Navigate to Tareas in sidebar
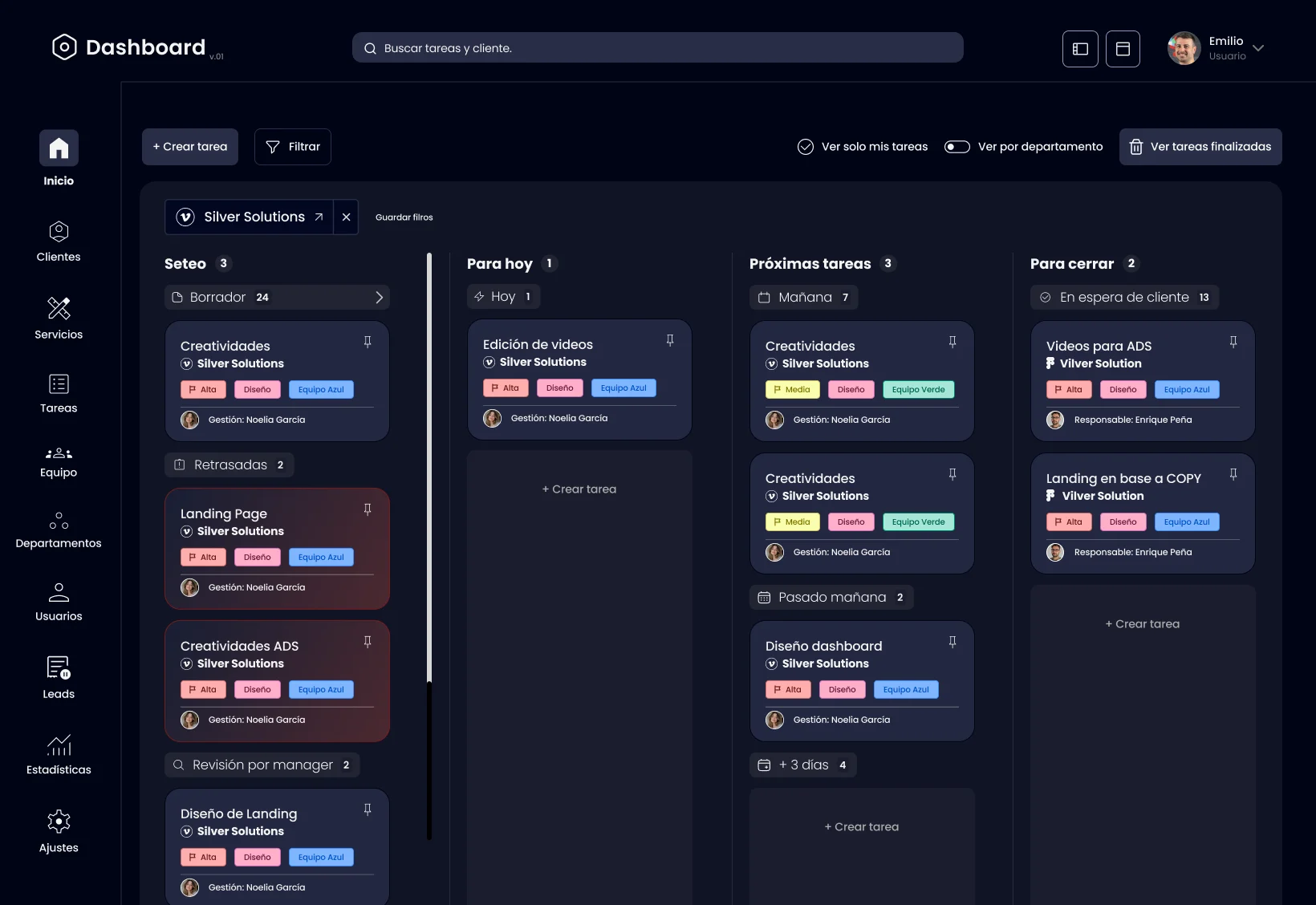The image size is (1316, 905). 59,393
